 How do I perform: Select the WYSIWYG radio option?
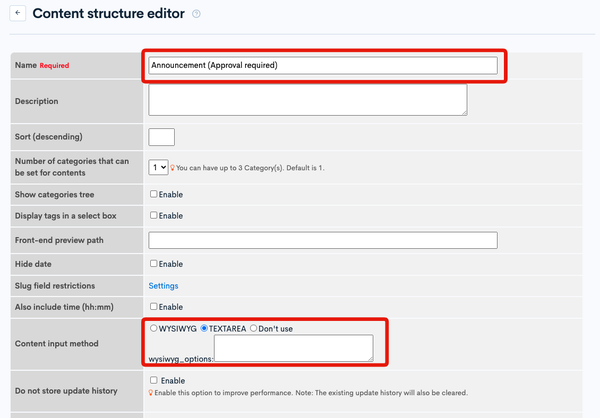pos(153,328)
